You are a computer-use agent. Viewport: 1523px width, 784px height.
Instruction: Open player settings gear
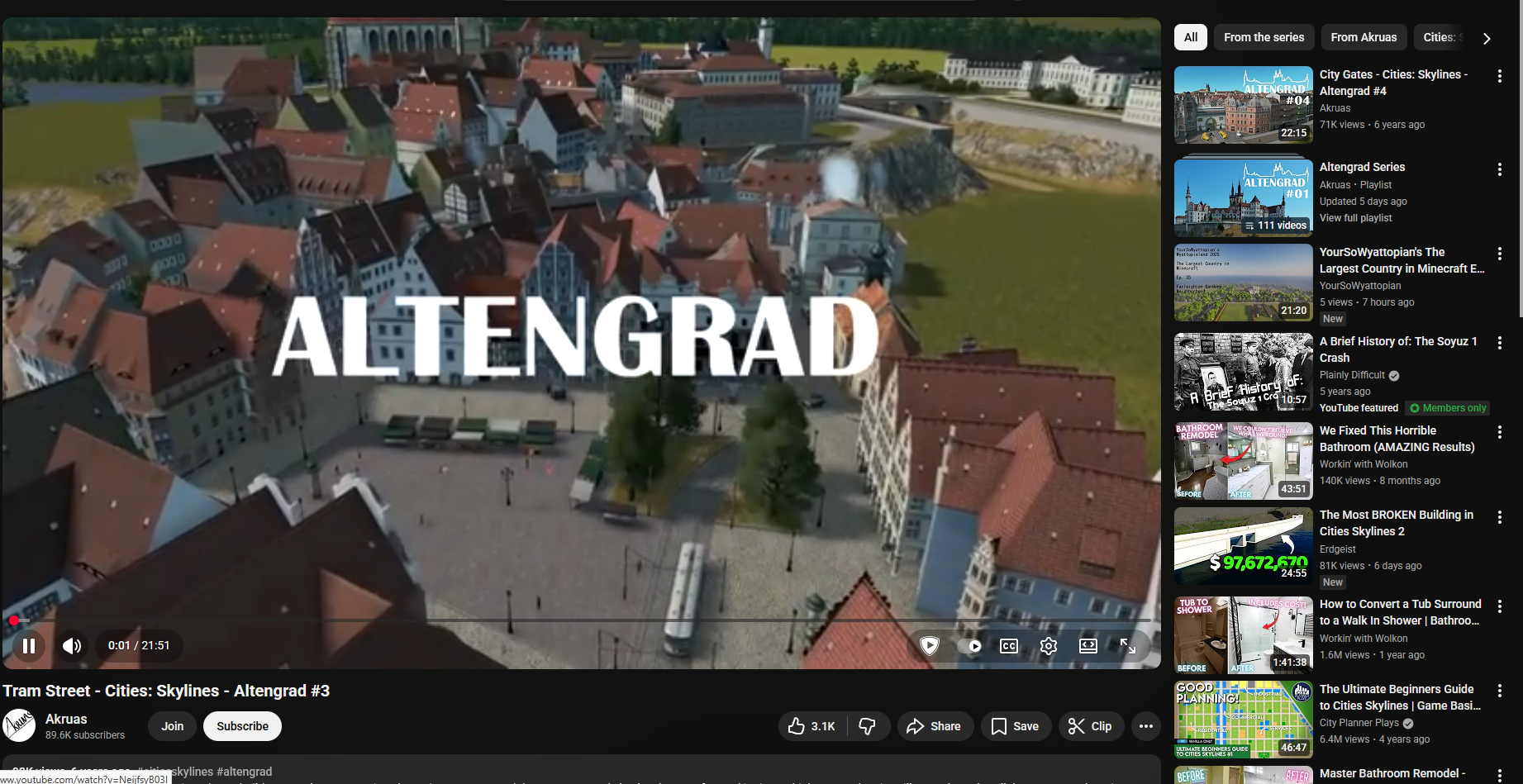(1049, 646)
